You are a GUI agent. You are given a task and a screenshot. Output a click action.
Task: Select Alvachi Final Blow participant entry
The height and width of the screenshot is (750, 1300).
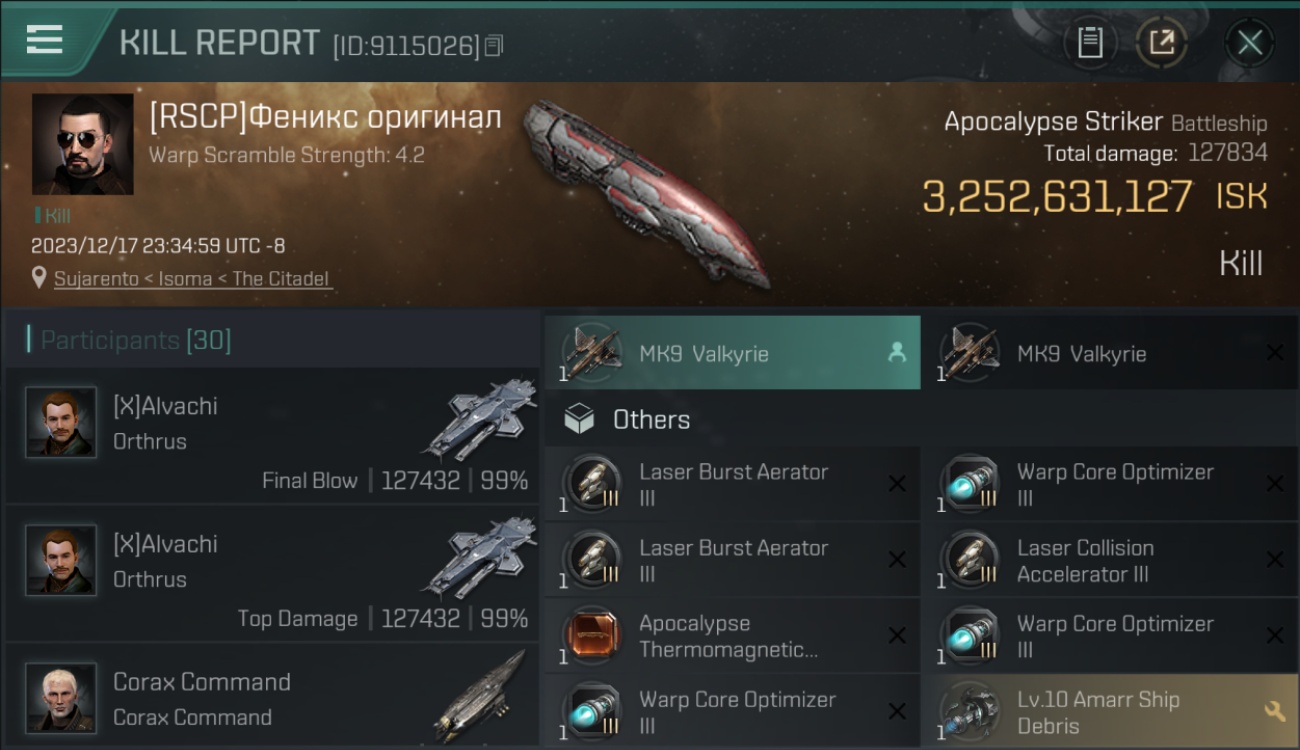[272, 436]
